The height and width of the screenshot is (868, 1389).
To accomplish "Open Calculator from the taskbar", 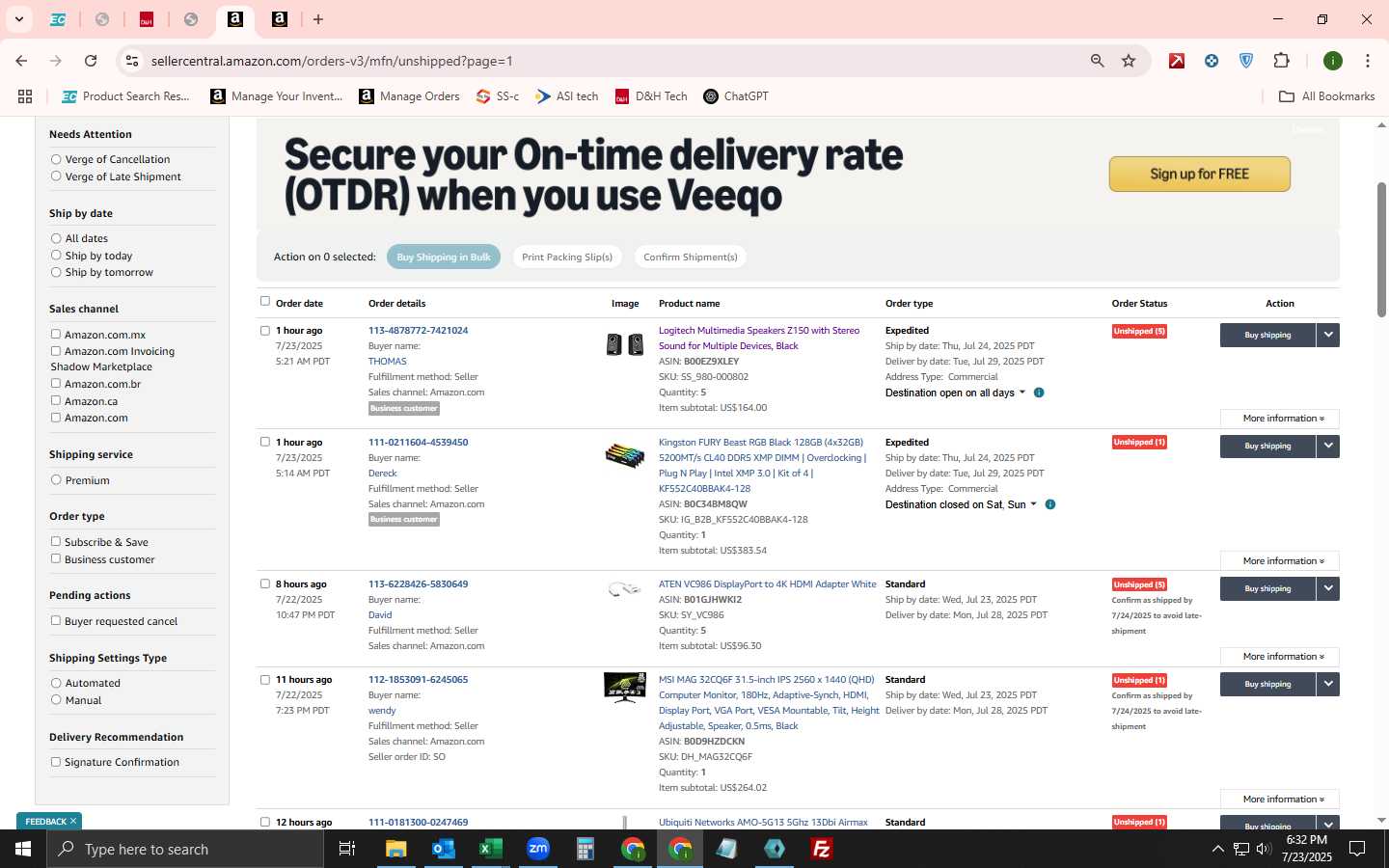I will pos(585,849).
